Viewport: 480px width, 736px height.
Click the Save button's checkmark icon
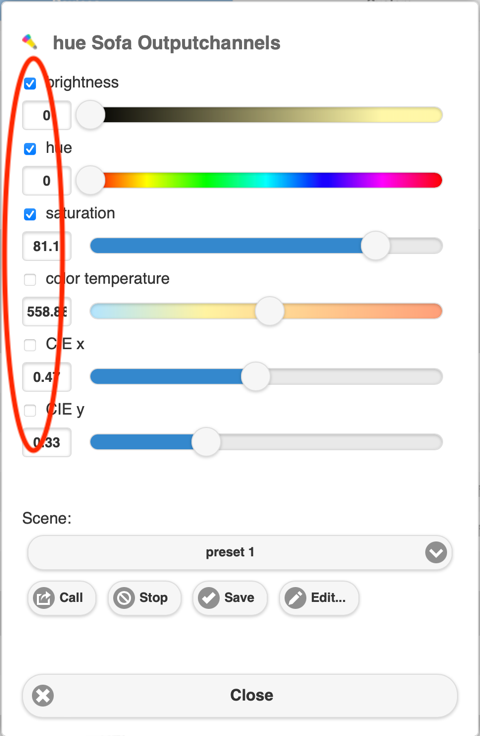209,598
